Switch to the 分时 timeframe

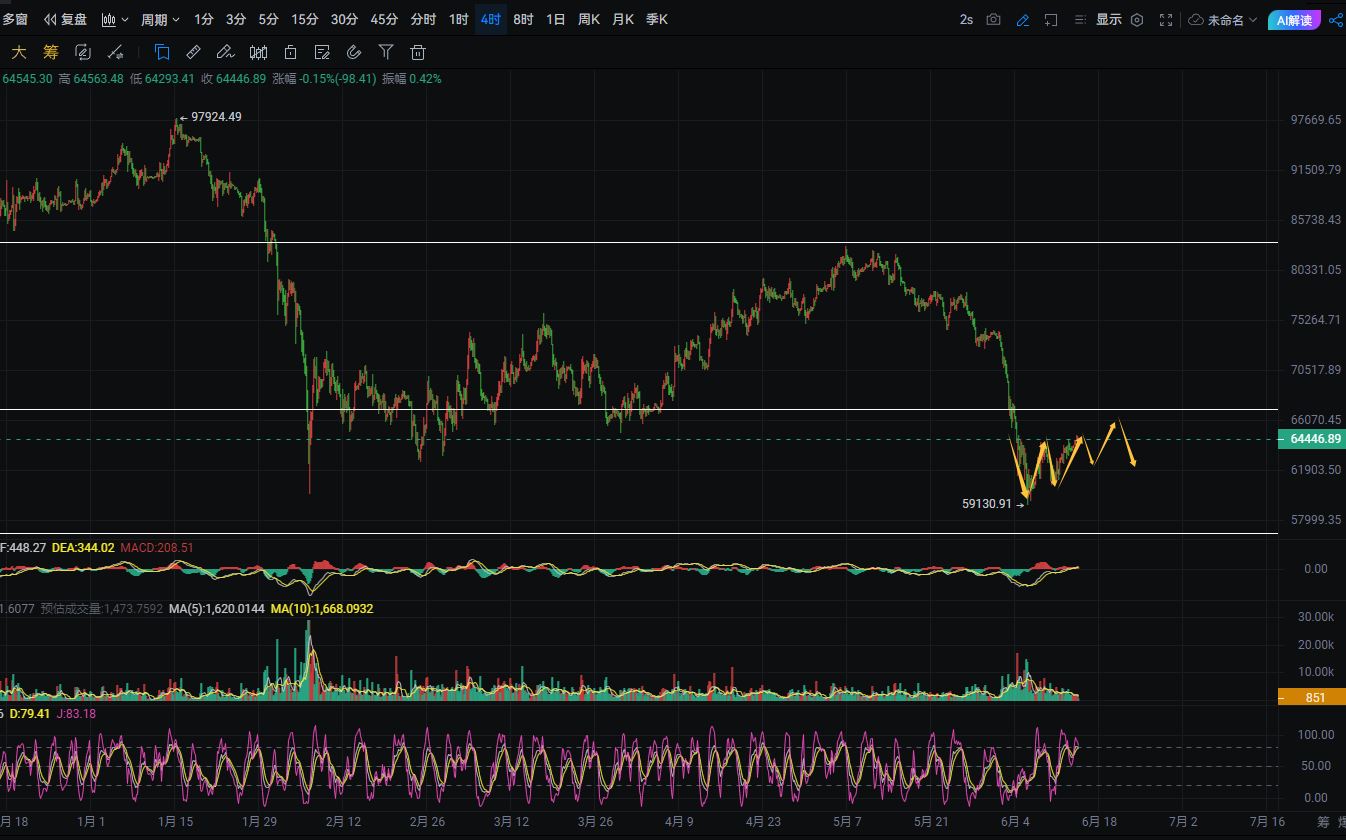(x=423, y=19)
